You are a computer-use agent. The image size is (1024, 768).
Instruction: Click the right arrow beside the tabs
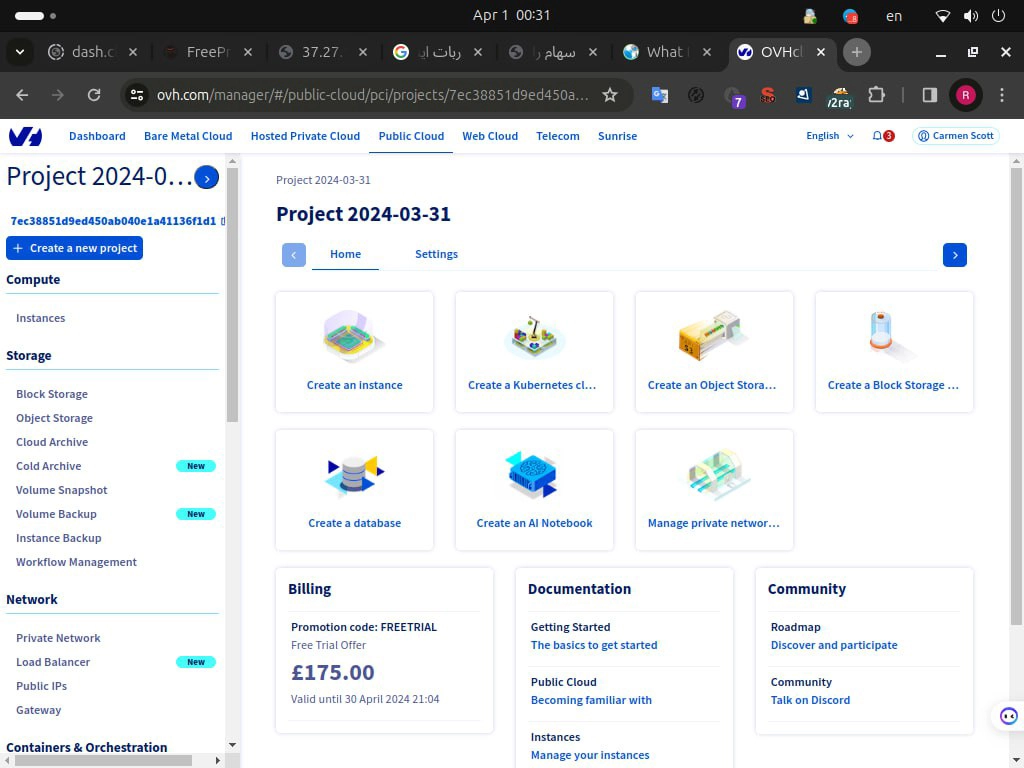point(954,255)
